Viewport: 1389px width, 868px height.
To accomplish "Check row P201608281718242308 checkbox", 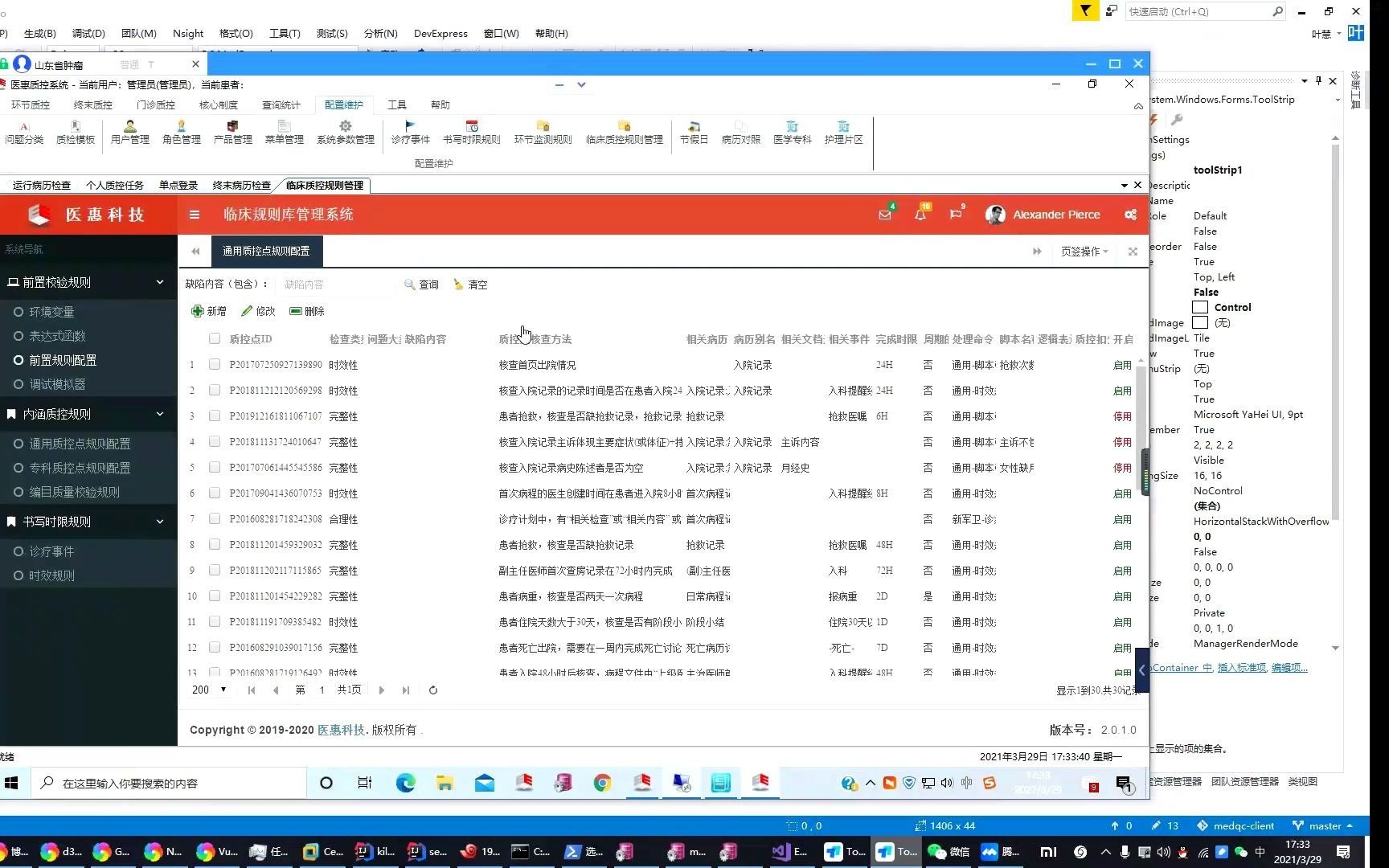I will 215,519.
